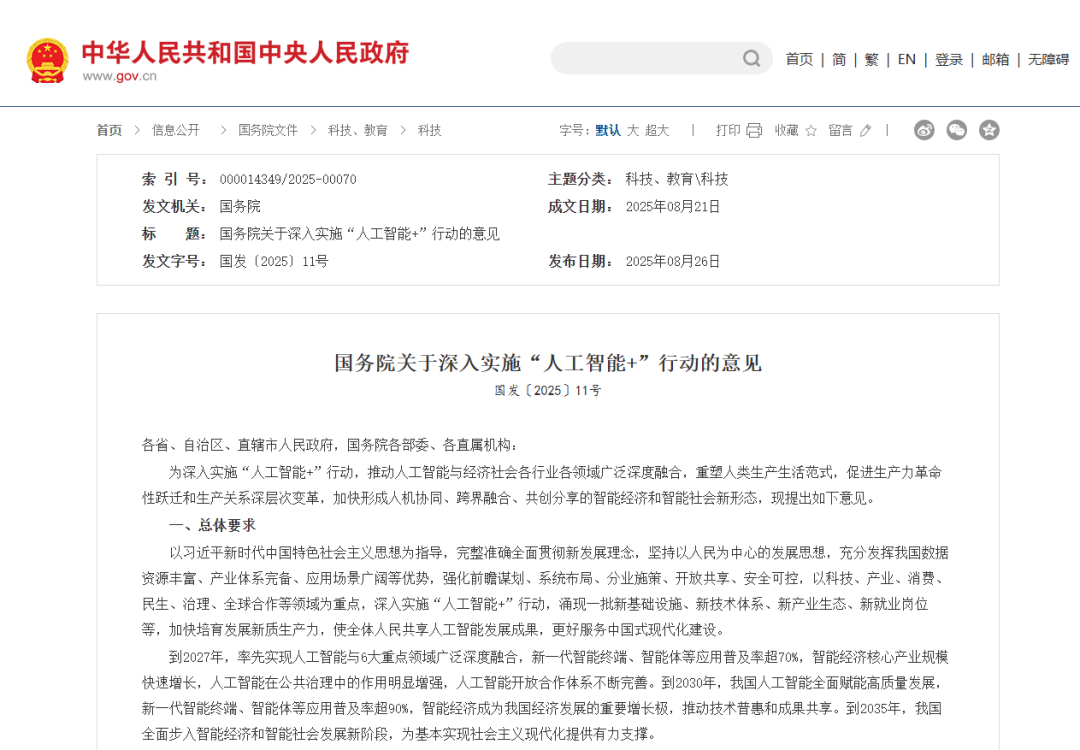Open the 登录 login link
The image size is (1080, 750).
click(x=948, y=60)
